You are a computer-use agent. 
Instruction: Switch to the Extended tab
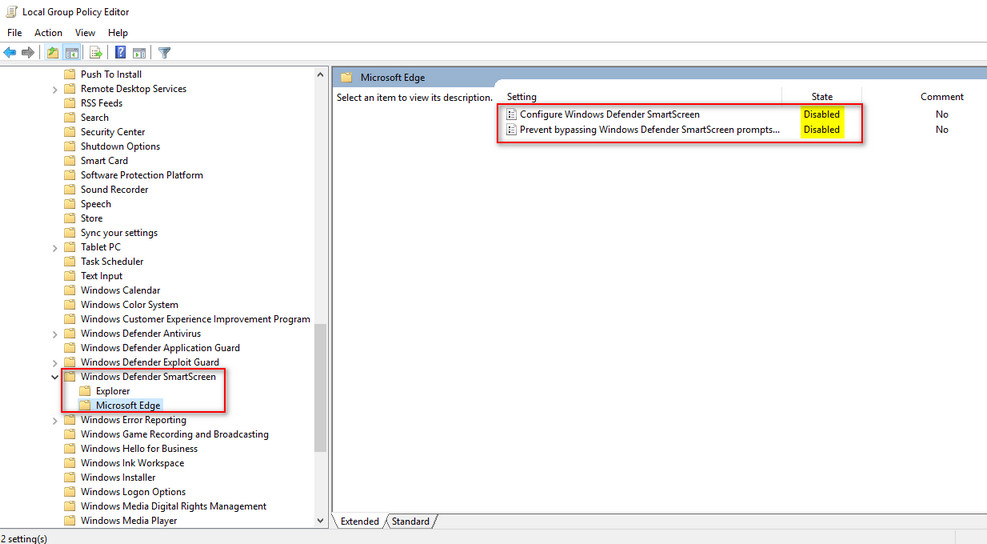pos(359,521)
